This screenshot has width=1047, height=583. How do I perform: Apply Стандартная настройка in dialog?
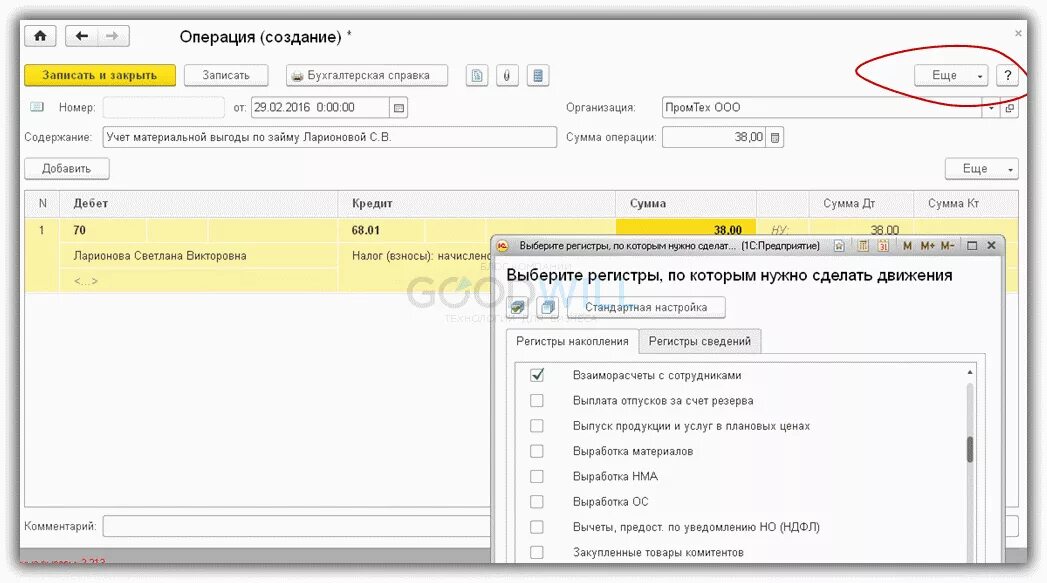click(646, 307)
